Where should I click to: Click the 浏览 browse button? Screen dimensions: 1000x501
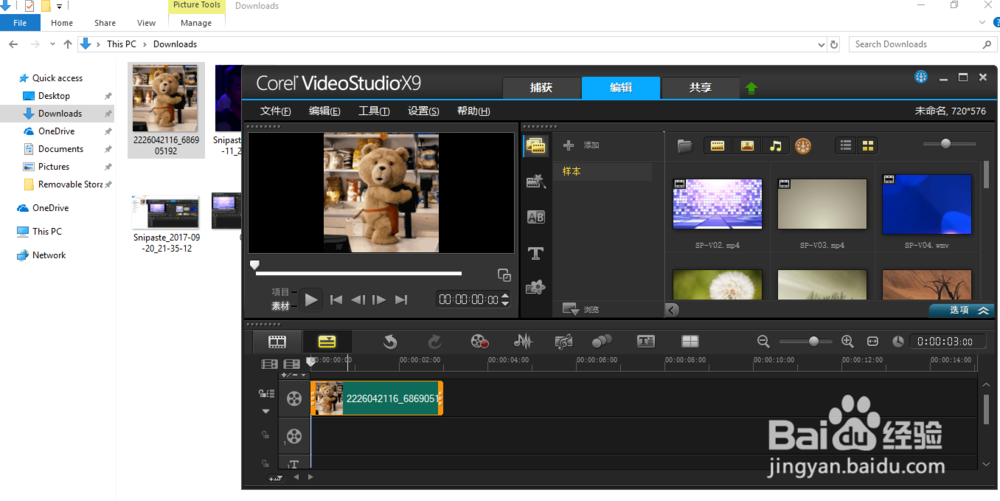(580, 310)
